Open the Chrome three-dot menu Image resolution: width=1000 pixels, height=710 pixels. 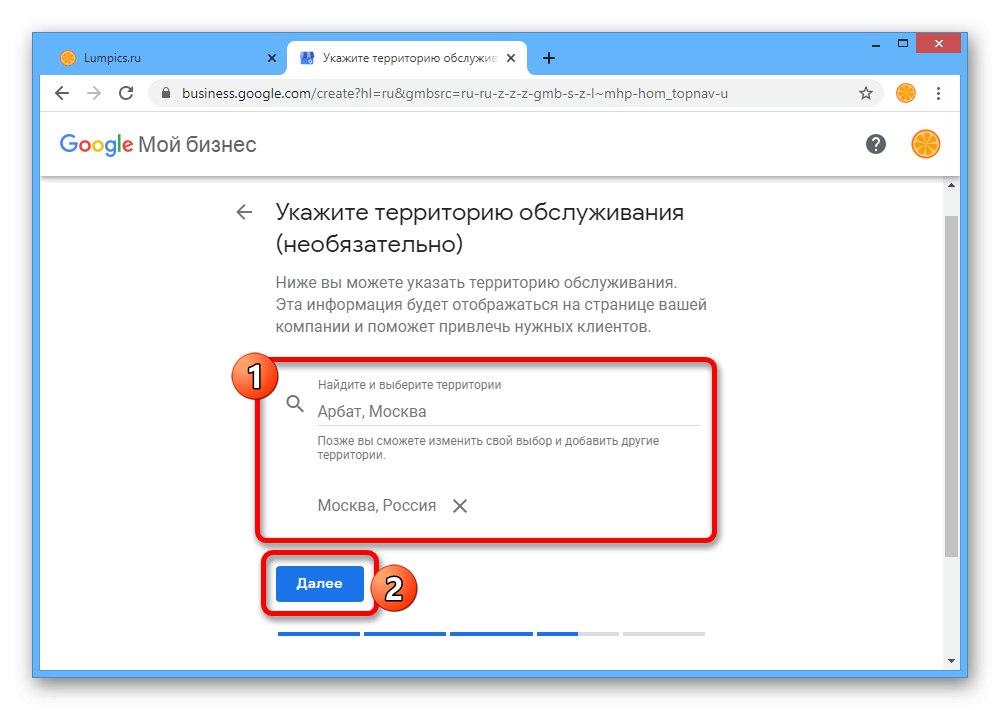tap(938, 93)
